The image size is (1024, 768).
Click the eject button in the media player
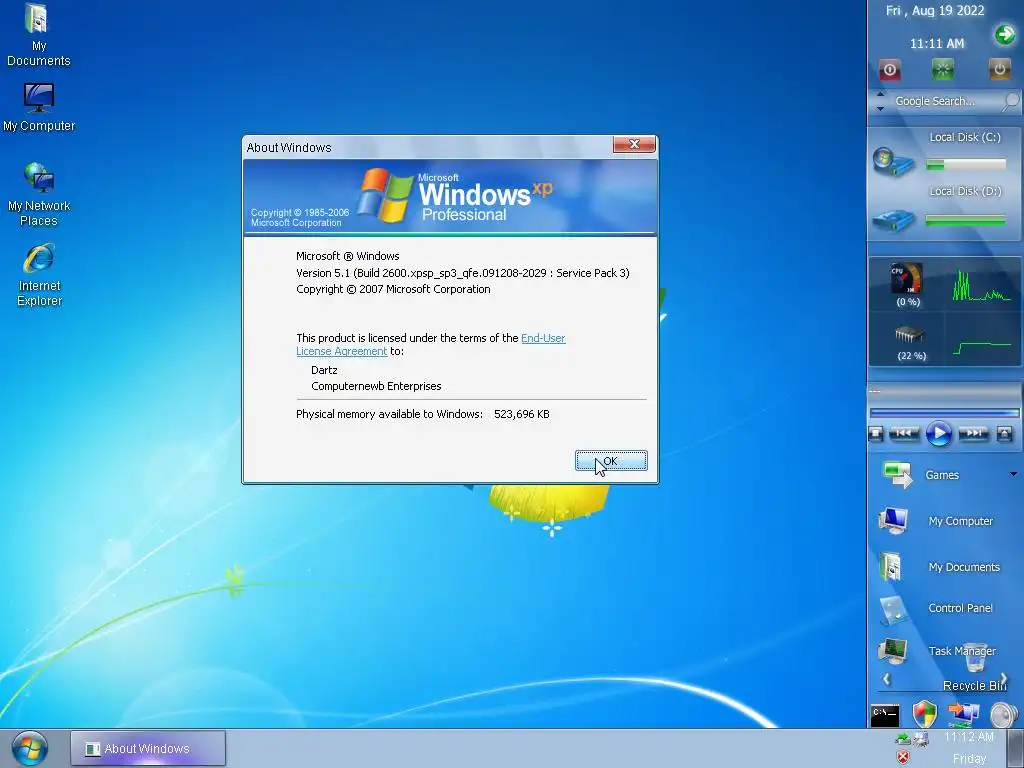pyautogui.click(x=1004, y=434)
